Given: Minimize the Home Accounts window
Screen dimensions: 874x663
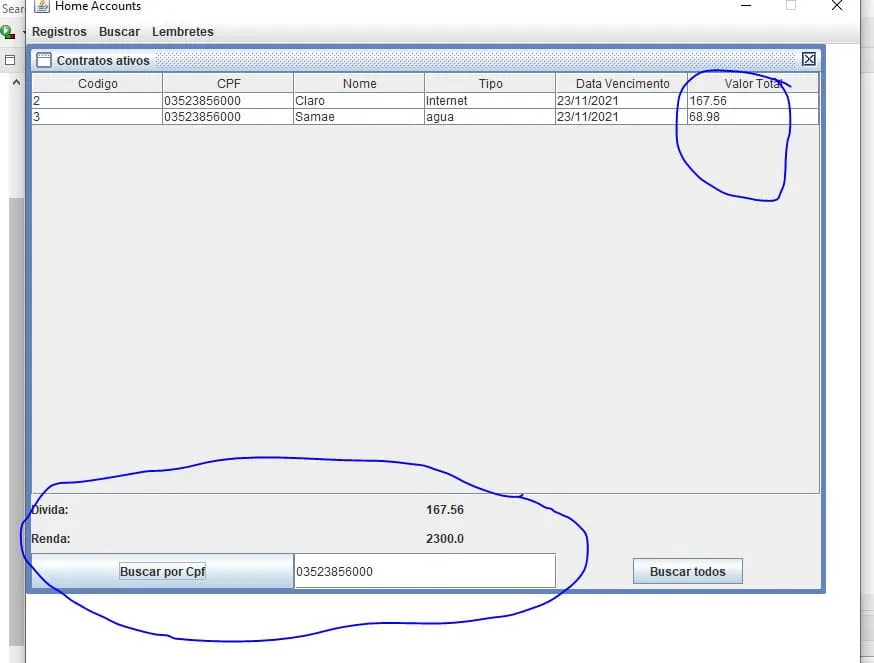Looking at the screenshot, I should (746, 6).
